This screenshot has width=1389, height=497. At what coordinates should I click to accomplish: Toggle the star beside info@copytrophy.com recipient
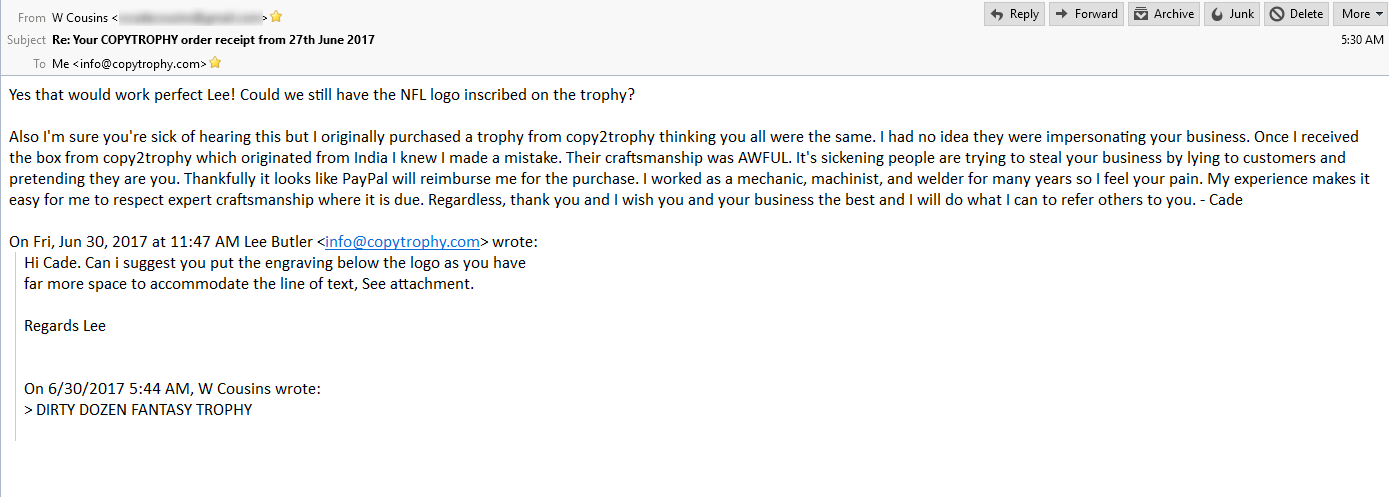(215, 63)
